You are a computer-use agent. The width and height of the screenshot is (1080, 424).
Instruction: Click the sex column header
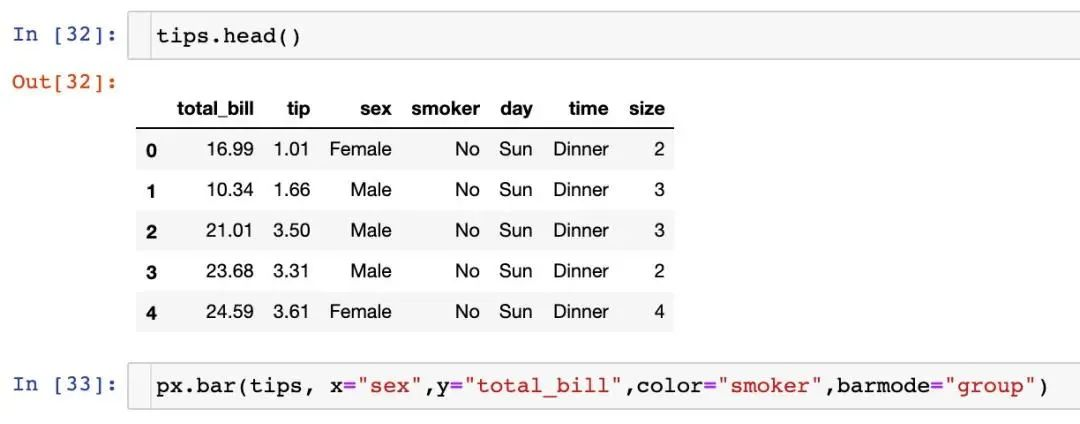pyautogui.click(x=375, y=109)
